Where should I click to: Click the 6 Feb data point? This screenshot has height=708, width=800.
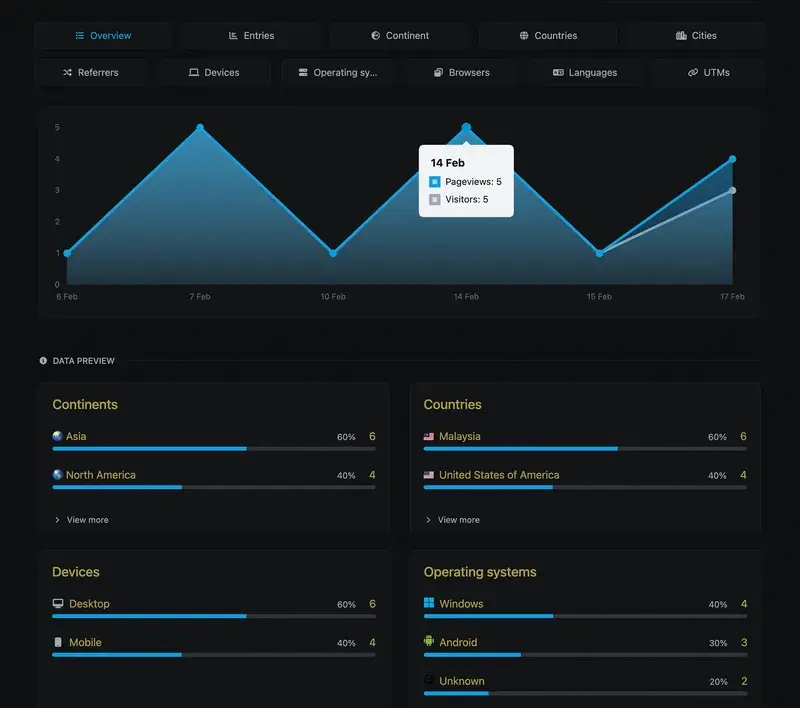click(67, 253)
